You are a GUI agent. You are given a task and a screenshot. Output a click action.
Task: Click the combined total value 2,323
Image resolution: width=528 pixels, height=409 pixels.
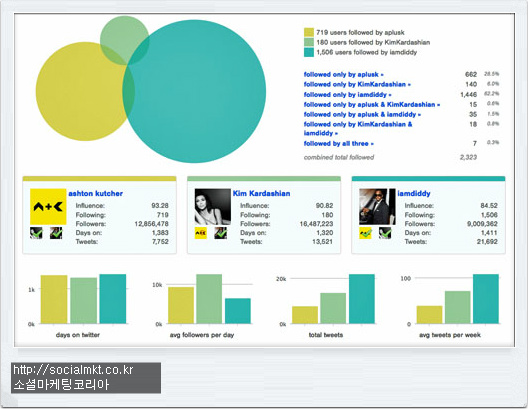[468, 157]
